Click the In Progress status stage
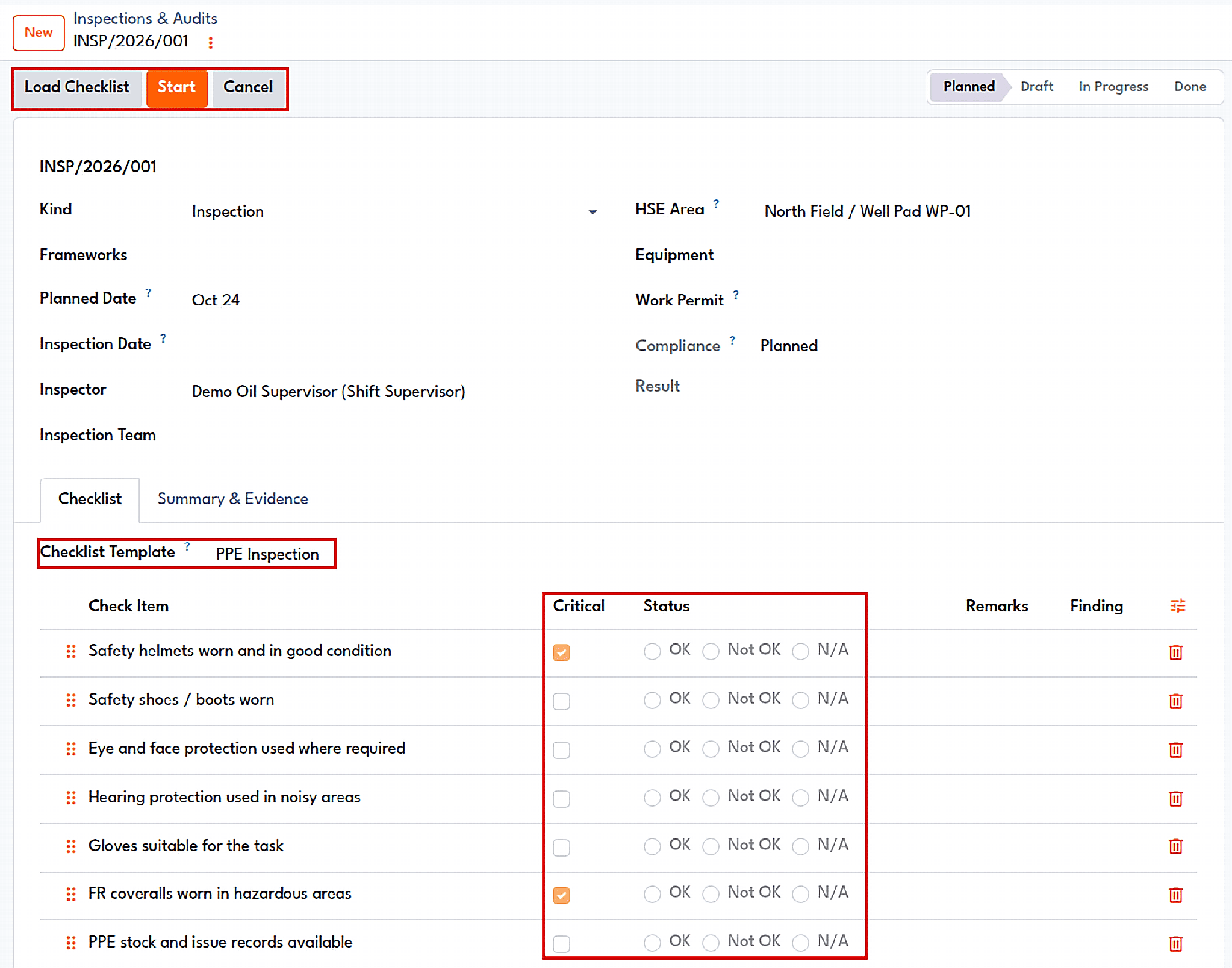 click(1113, 87)
